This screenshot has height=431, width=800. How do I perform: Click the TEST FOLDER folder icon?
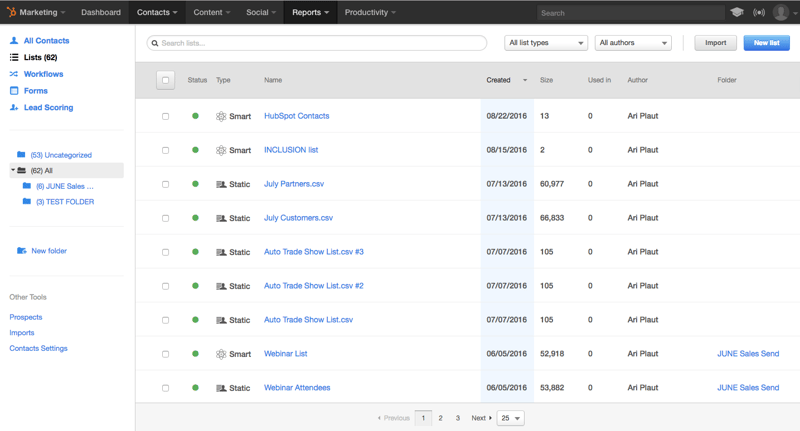point(27,202)
